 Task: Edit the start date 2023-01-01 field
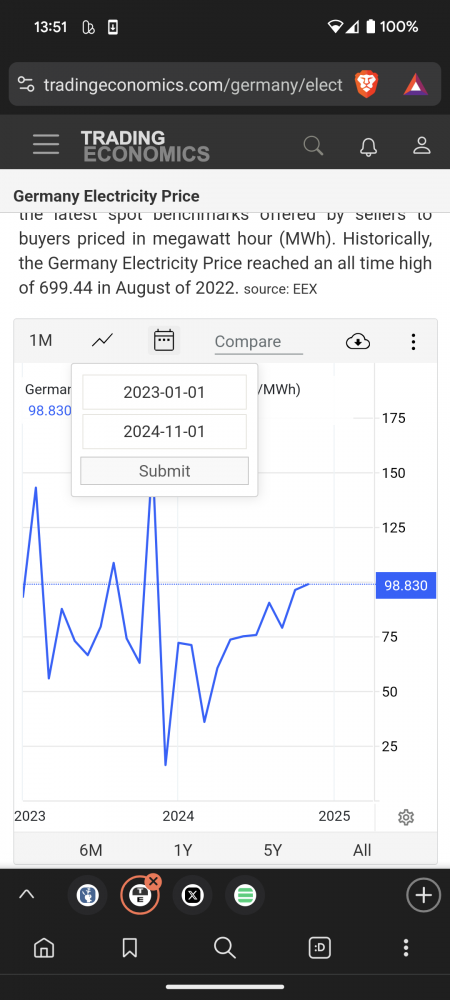click(x=164, y=392)
